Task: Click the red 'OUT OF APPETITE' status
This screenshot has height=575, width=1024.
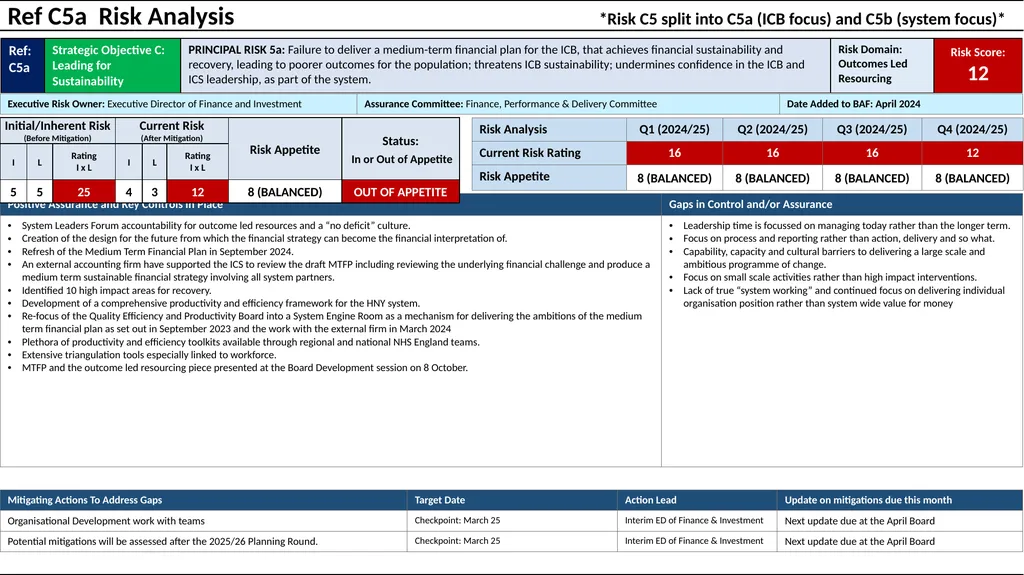Action: pos(400,192)
